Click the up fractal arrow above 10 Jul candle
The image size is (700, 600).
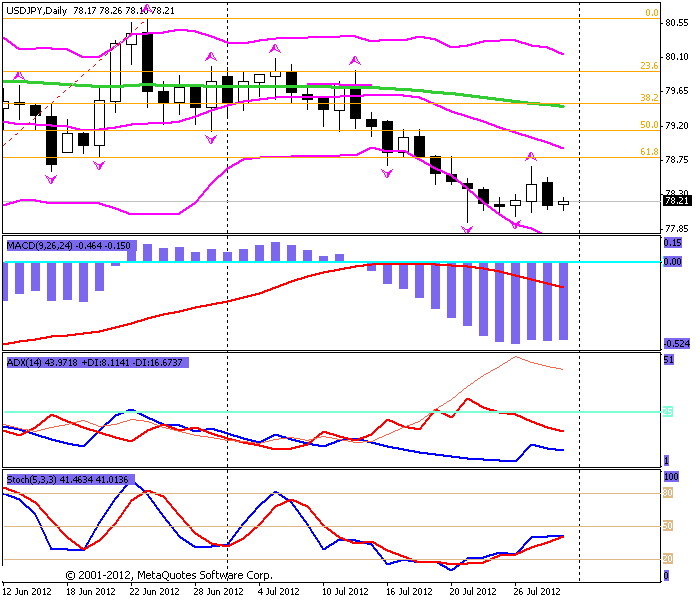(355, 61)
